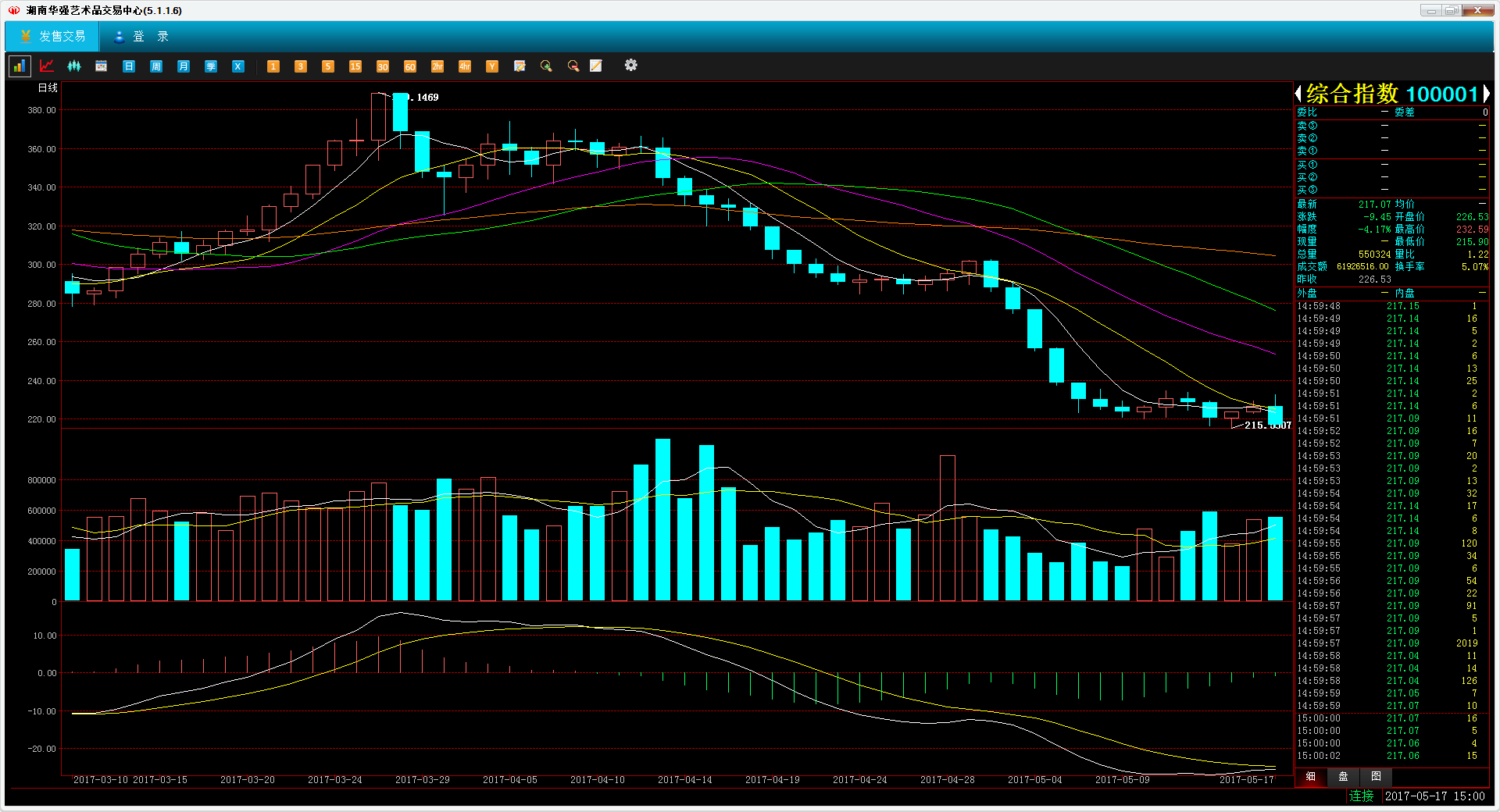Go to previous security with left arrow
The height and width of the screenshot is (812, 1500).
click(1298, 94)
